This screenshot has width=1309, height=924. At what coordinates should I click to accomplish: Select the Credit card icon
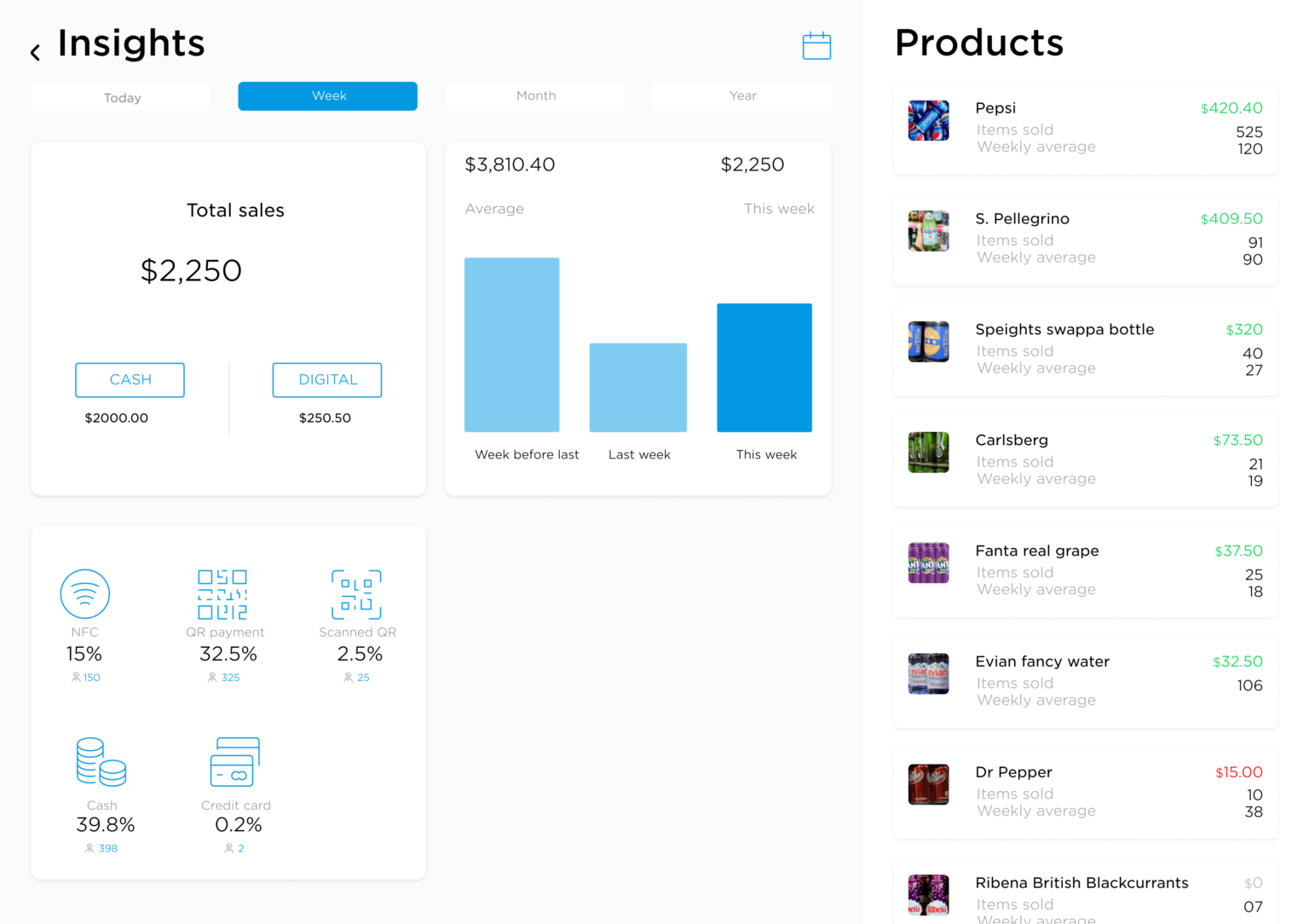tap(235, 761)
